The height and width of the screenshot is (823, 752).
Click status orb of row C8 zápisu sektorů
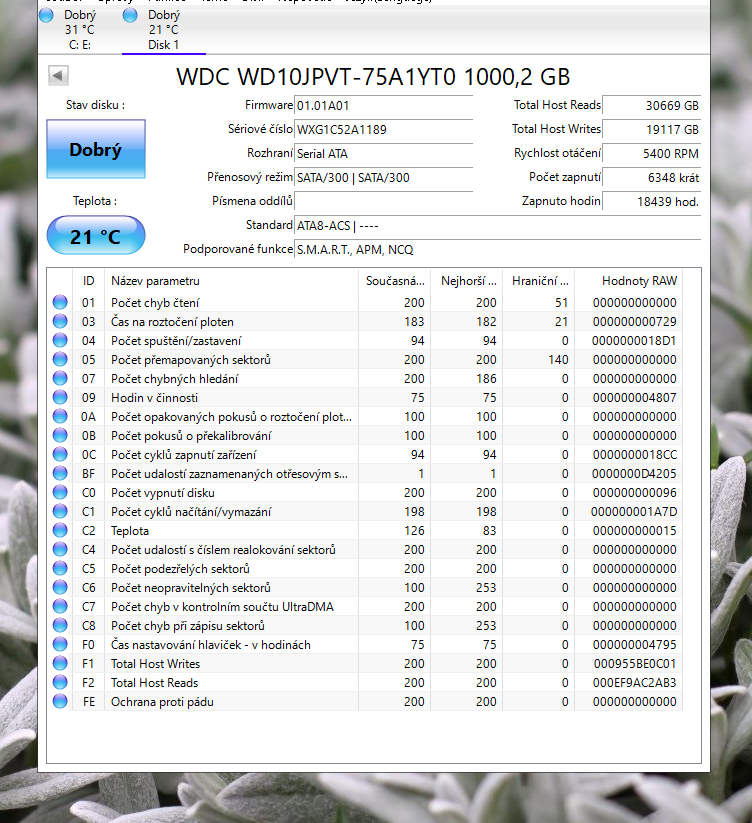click(x=60, y=625)
